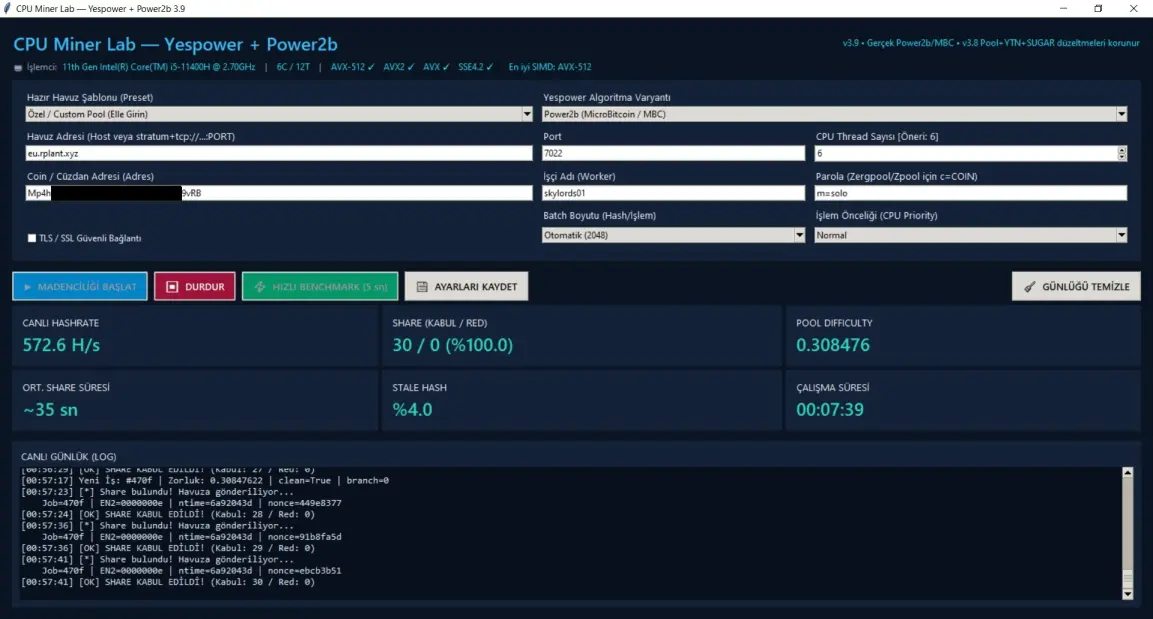The image size is (1153, 619).
Task: Click the log line SHARE KABUL EDİLDİ Kabul: 30
Action: pos(168,582)
